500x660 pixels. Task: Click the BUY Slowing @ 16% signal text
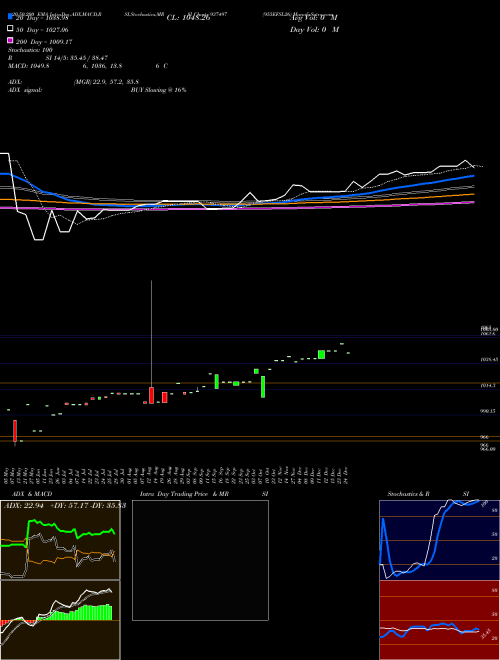point(158,90)
